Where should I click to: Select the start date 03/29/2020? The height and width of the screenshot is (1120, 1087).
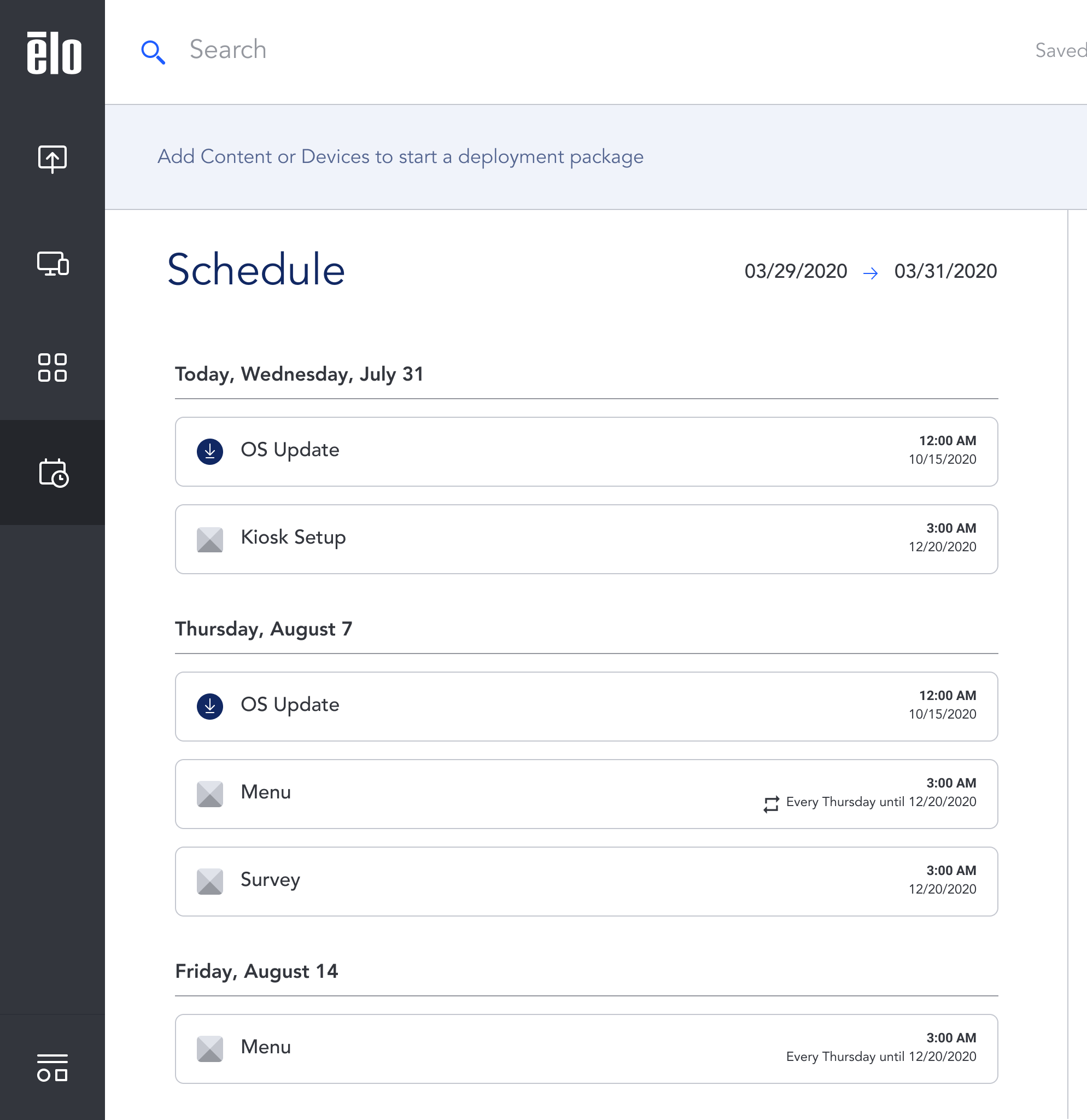795,271
